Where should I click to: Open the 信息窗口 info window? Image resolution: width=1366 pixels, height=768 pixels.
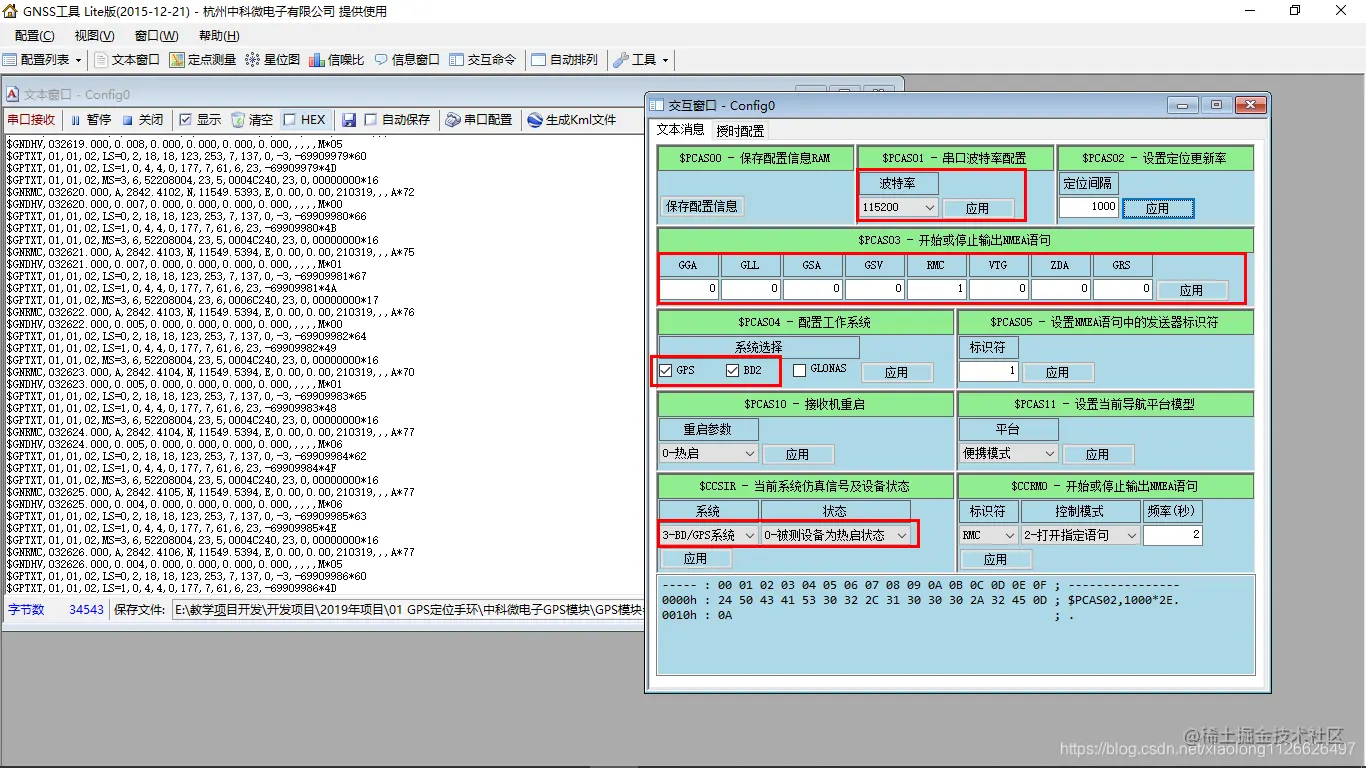[x=407, y=60]
